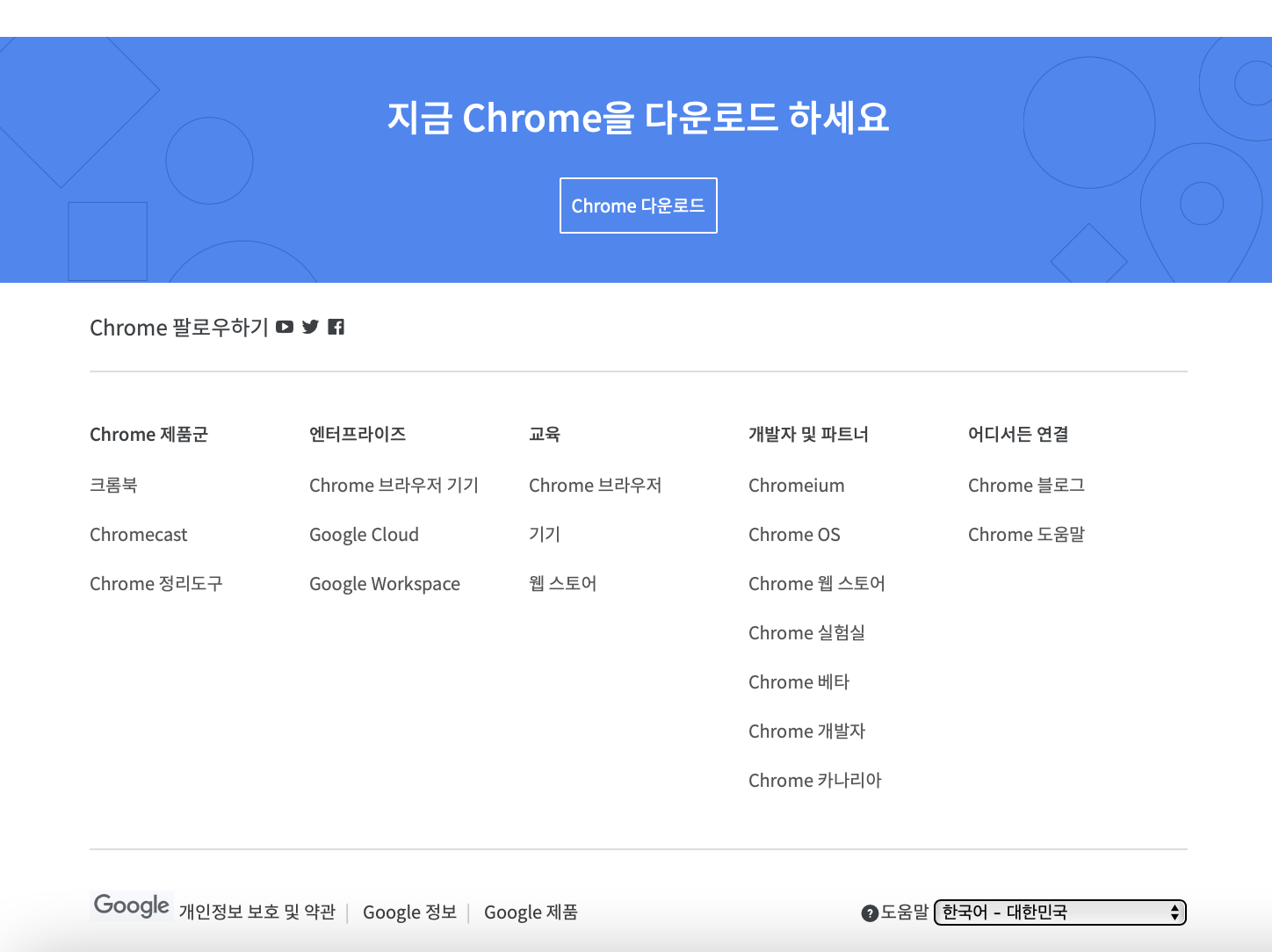
Task: Open the Chrome 실험실 link
Action: 806,633
